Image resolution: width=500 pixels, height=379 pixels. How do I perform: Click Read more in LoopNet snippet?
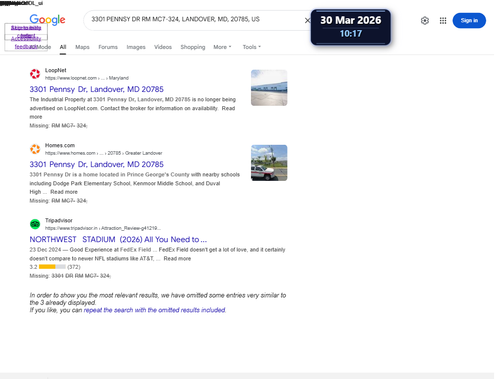click(228, 108)
